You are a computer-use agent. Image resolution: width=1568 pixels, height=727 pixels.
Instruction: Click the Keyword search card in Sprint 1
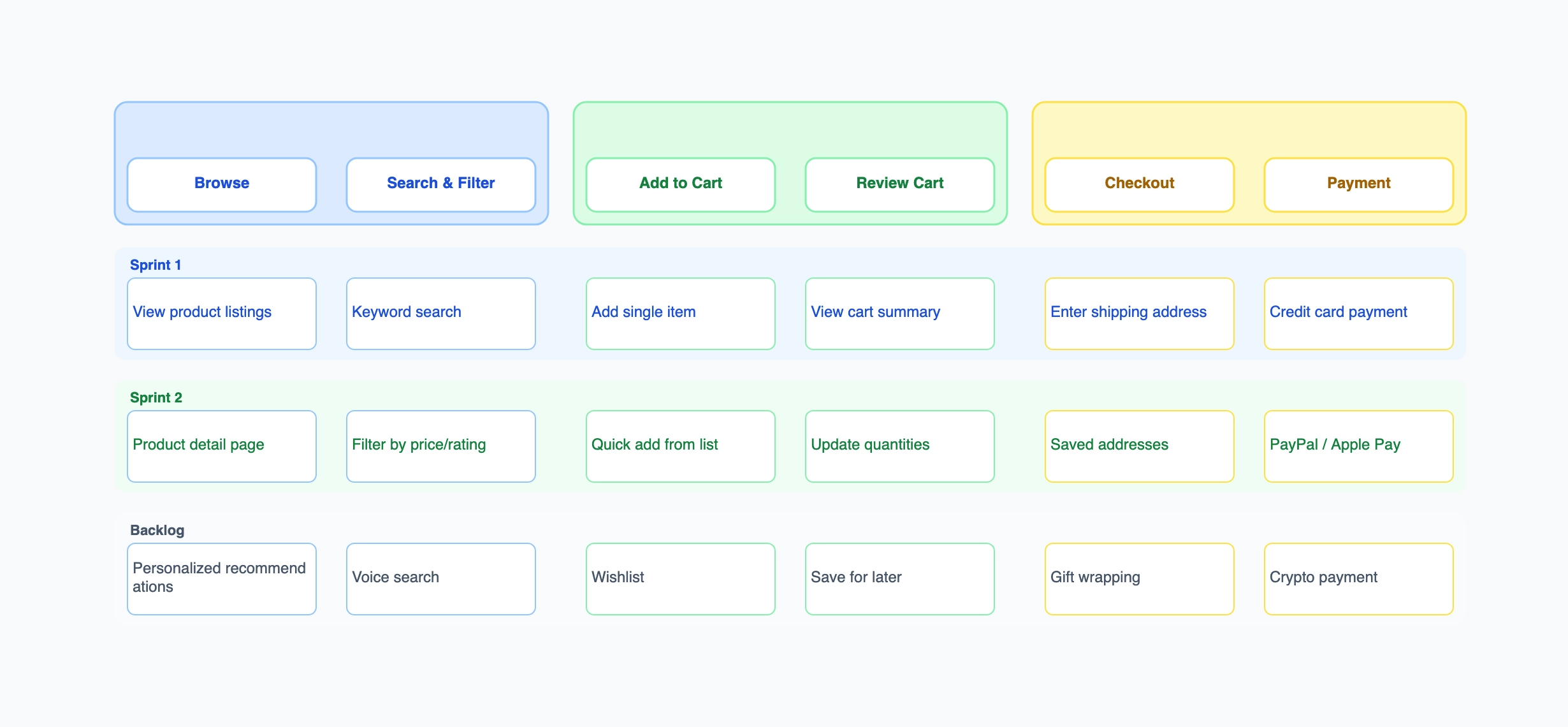tap(440, 312)
